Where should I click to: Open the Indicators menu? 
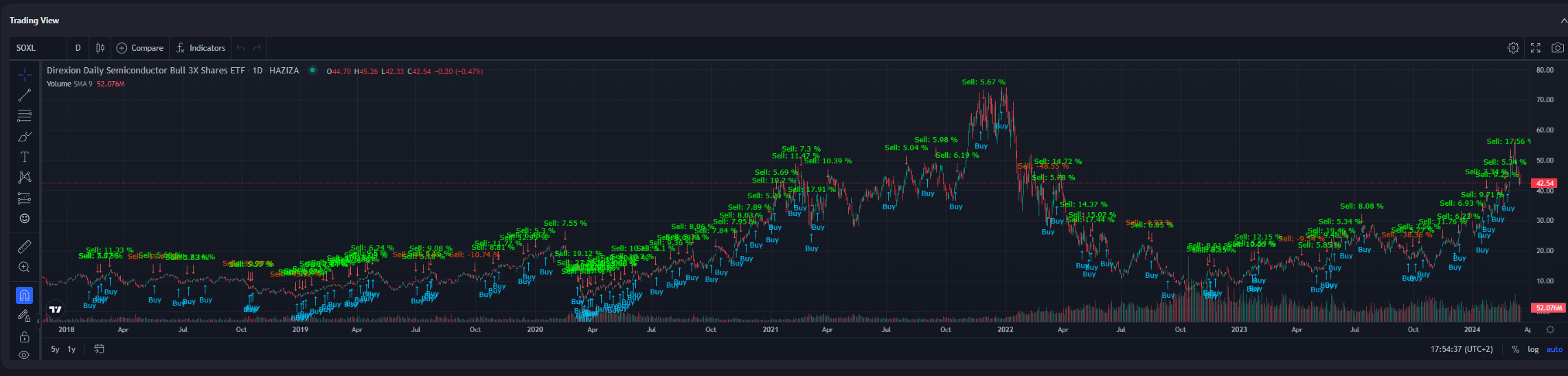tap(201, 48)
